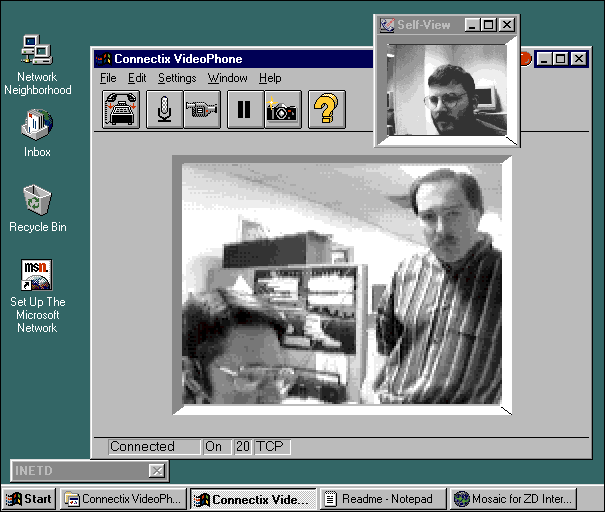Toggle the video camera button
Viewport: 605px width, 512px height.
201,109
